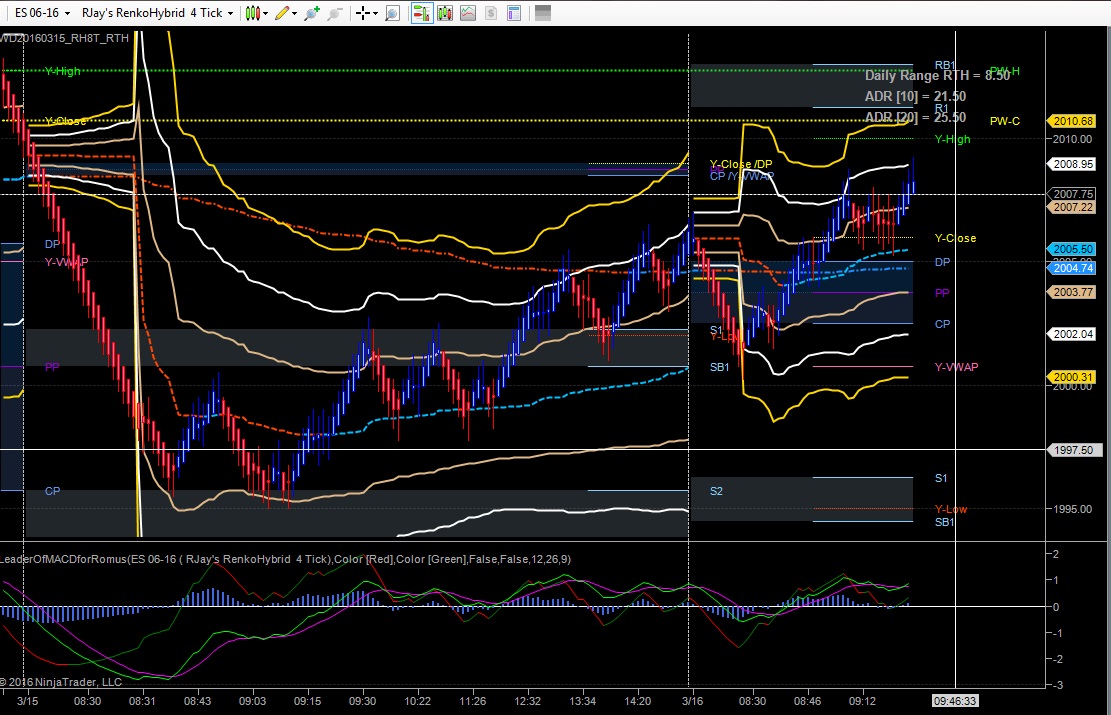Image resolution: width=1111 pixels, height=715 pixels.
Task: Click the 2005.50 blue price marker
Action: (1072, 249)
